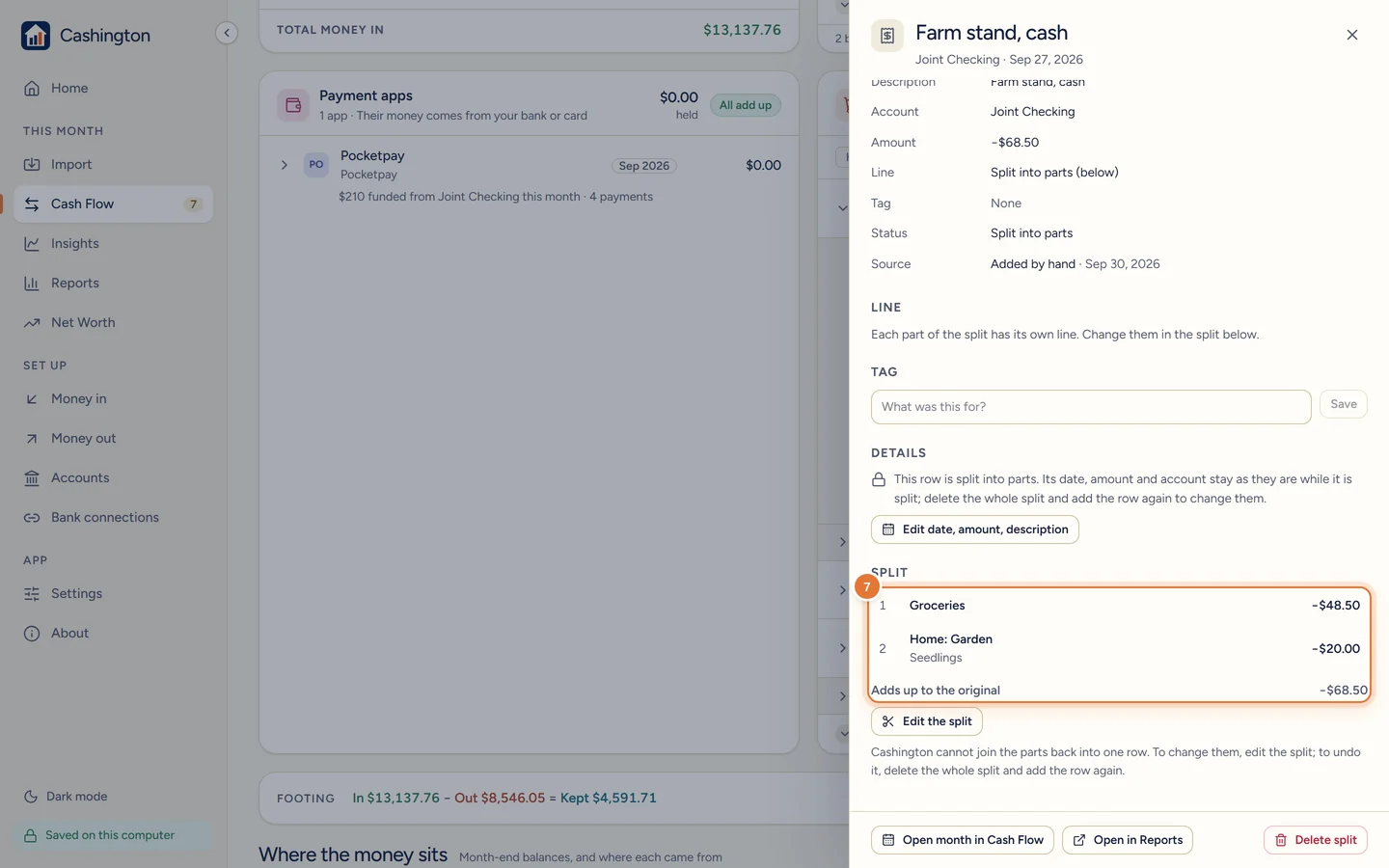Click the Adds up to the original row
This screenshot has width=1389, height=868.
[x=1119, y=691]
